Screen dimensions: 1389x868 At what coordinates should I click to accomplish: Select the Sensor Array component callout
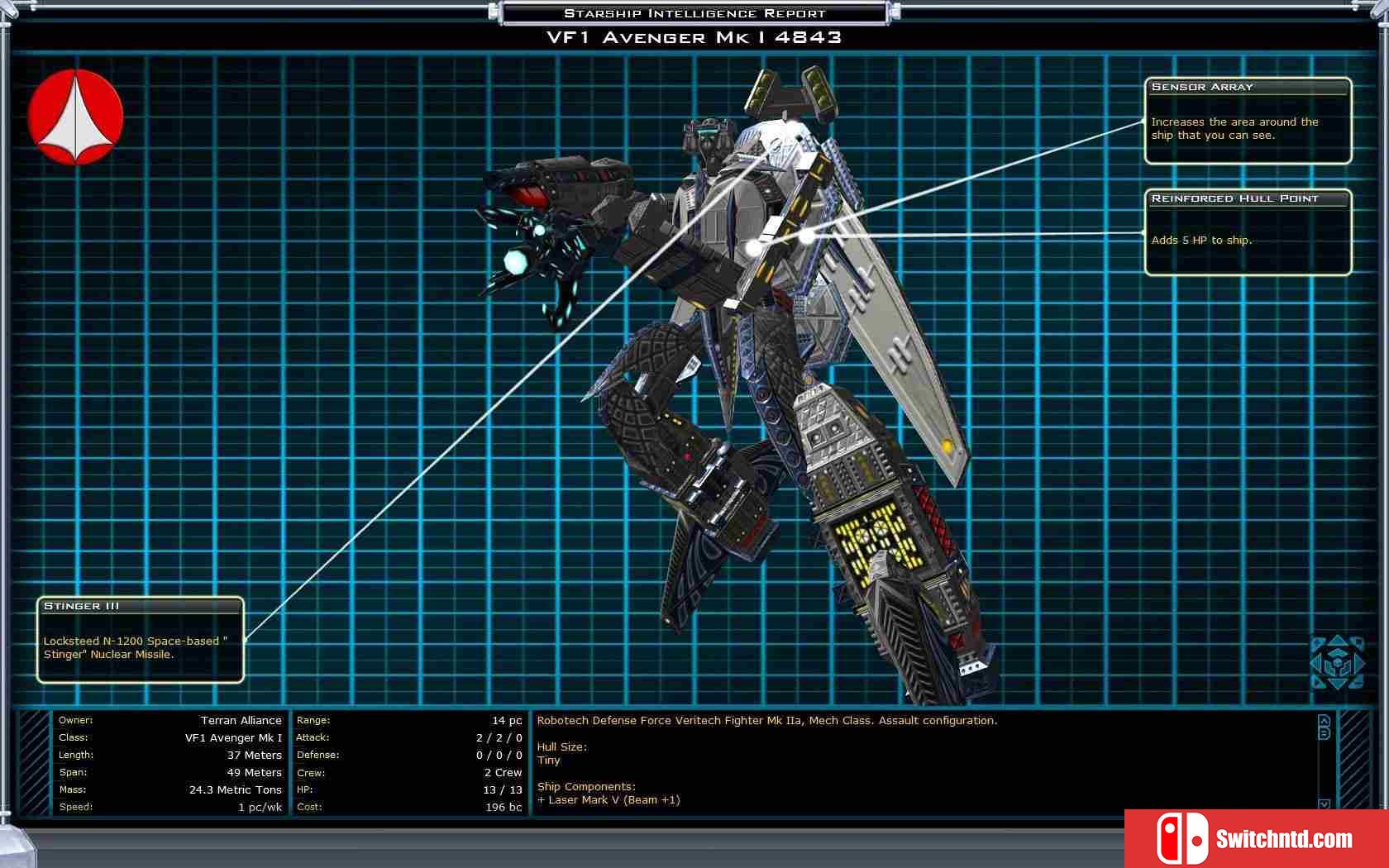(1248, 121)
